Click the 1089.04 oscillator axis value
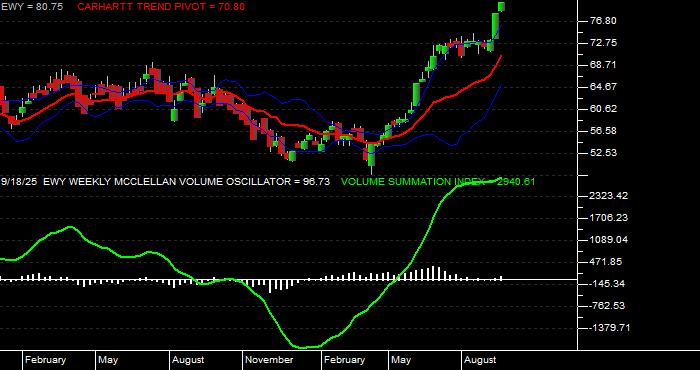The image size is (700, 370). (609, 240)
